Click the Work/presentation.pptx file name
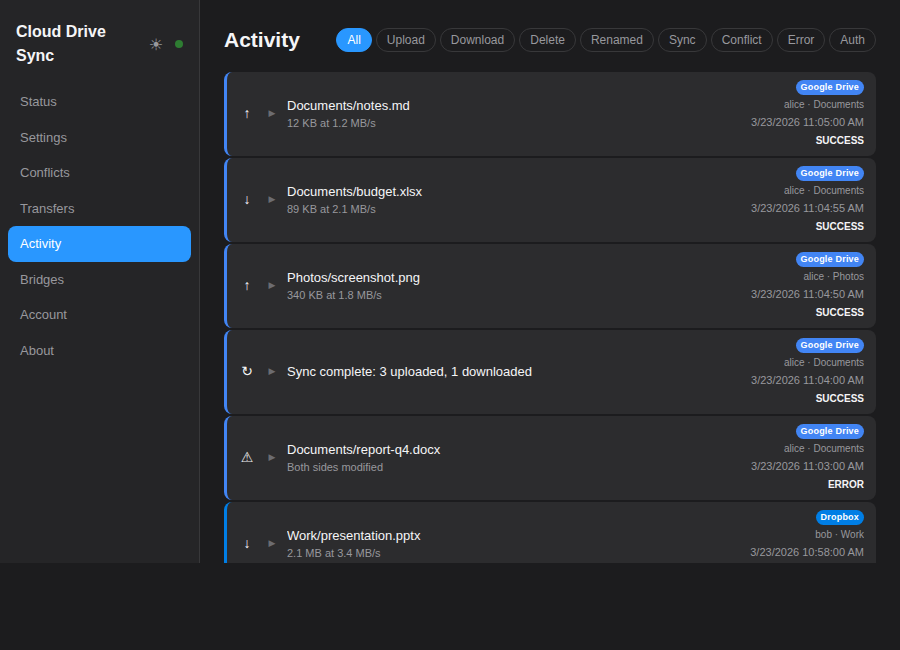The height and width of the screenshot is (650, 900). pos(354,536)
